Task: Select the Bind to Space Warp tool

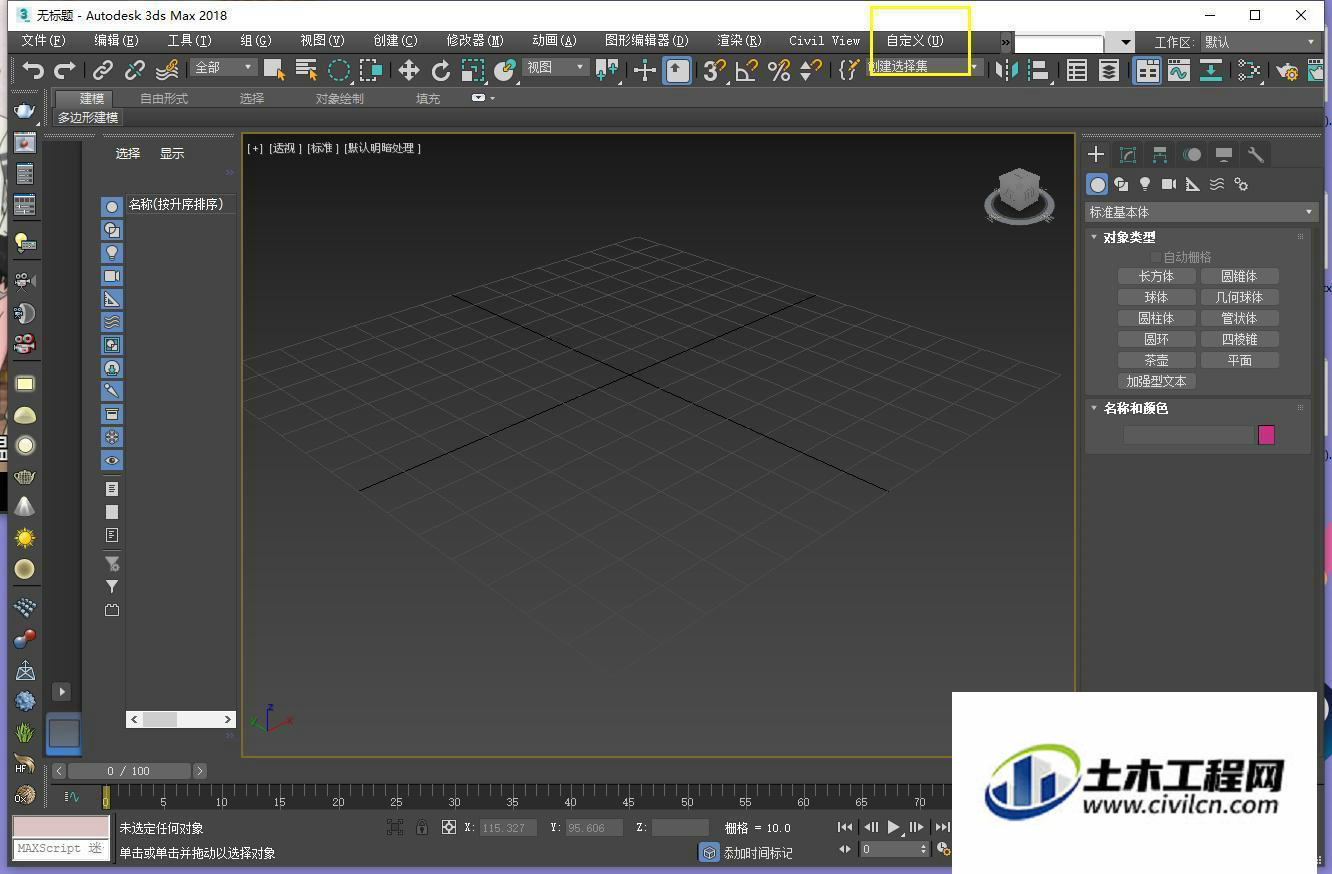Action: [167, 70]
